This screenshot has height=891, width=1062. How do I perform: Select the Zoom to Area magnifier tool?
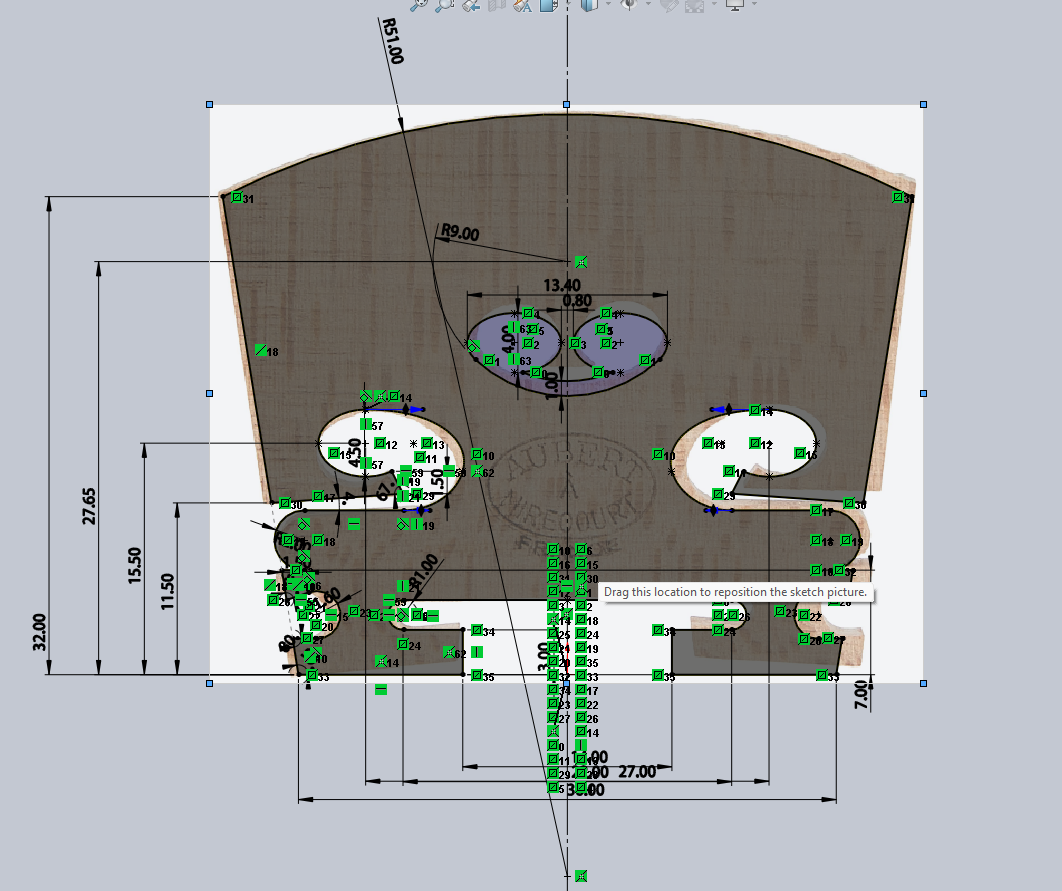coord(445,5)
